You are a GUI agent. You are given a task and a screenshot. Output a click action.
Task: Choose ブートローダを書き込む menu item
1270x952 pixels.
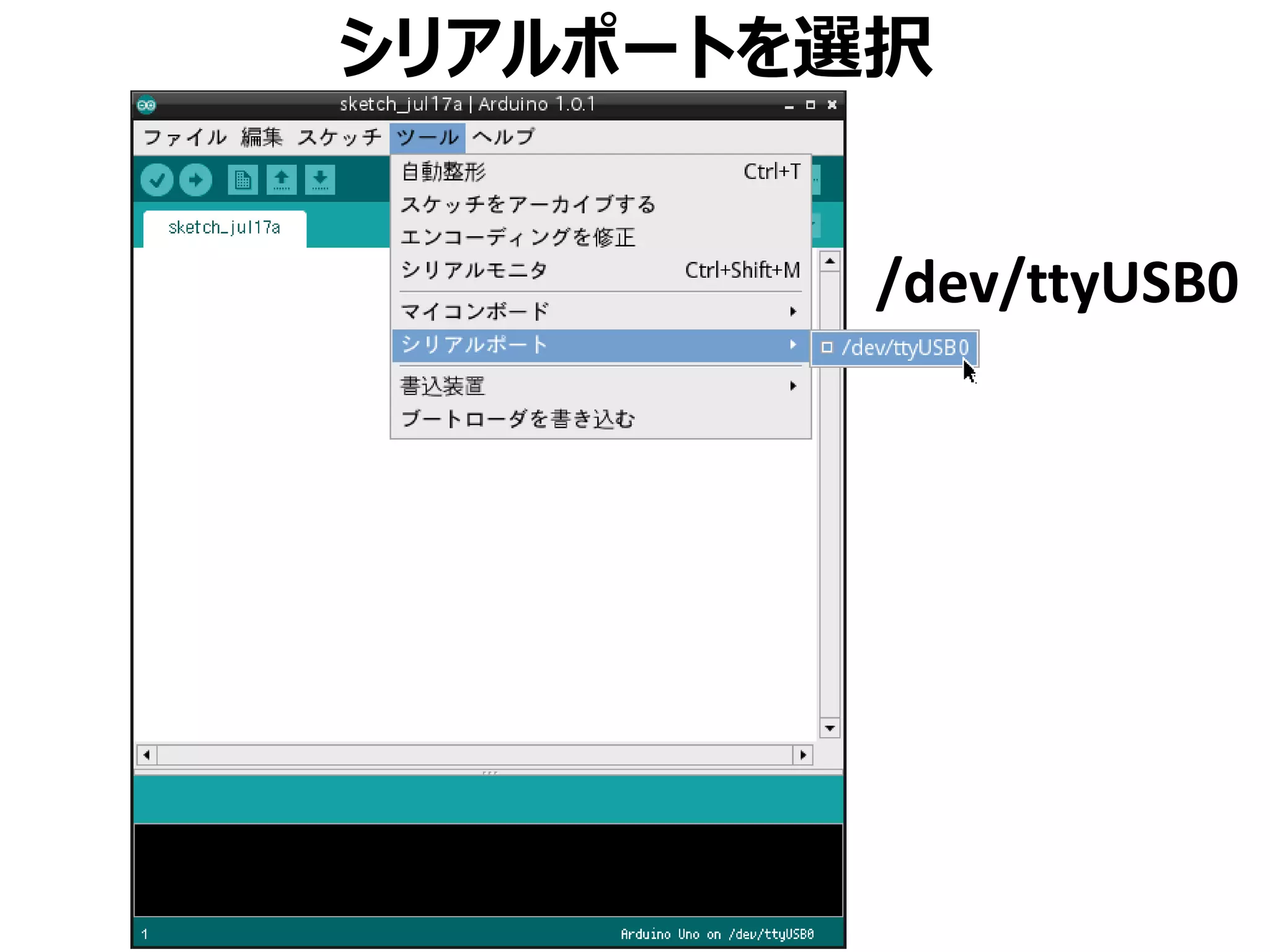(x=601, y=420)
